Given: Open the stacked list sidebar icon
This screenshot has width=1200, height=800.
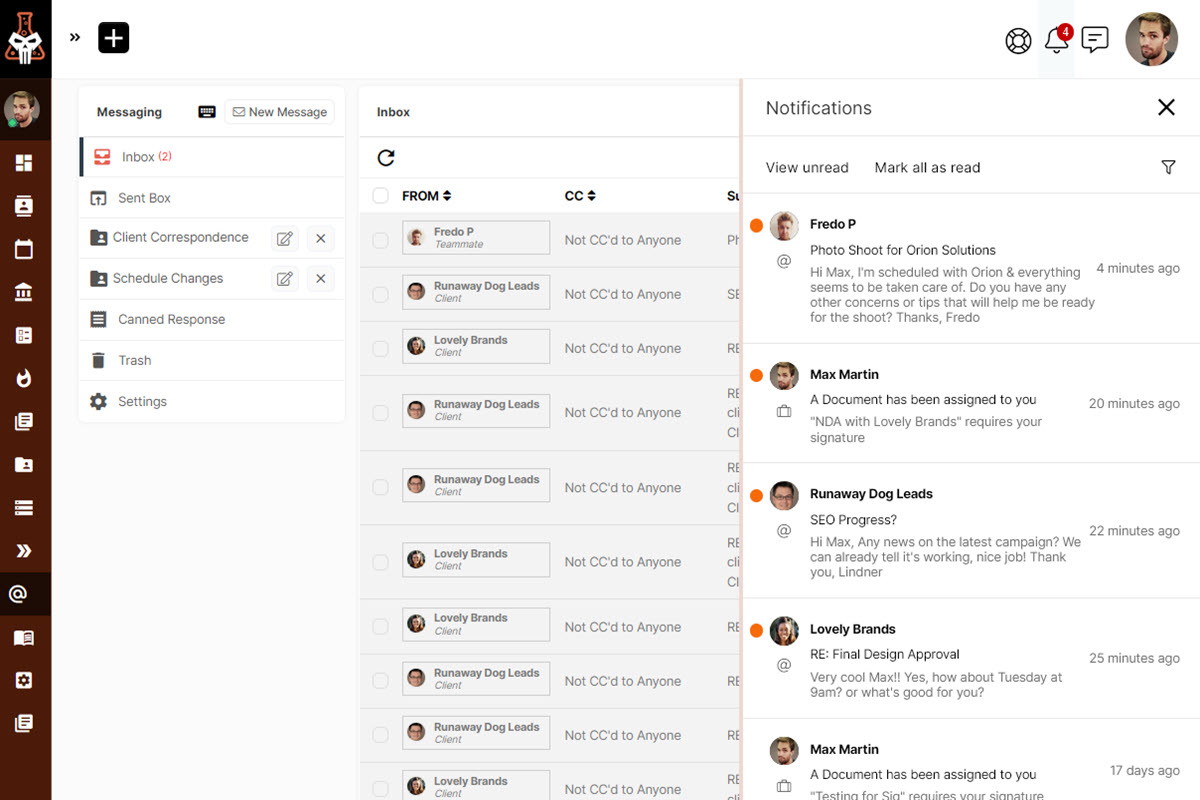Looking at the screenshot, I should click(x=24, y=508).
